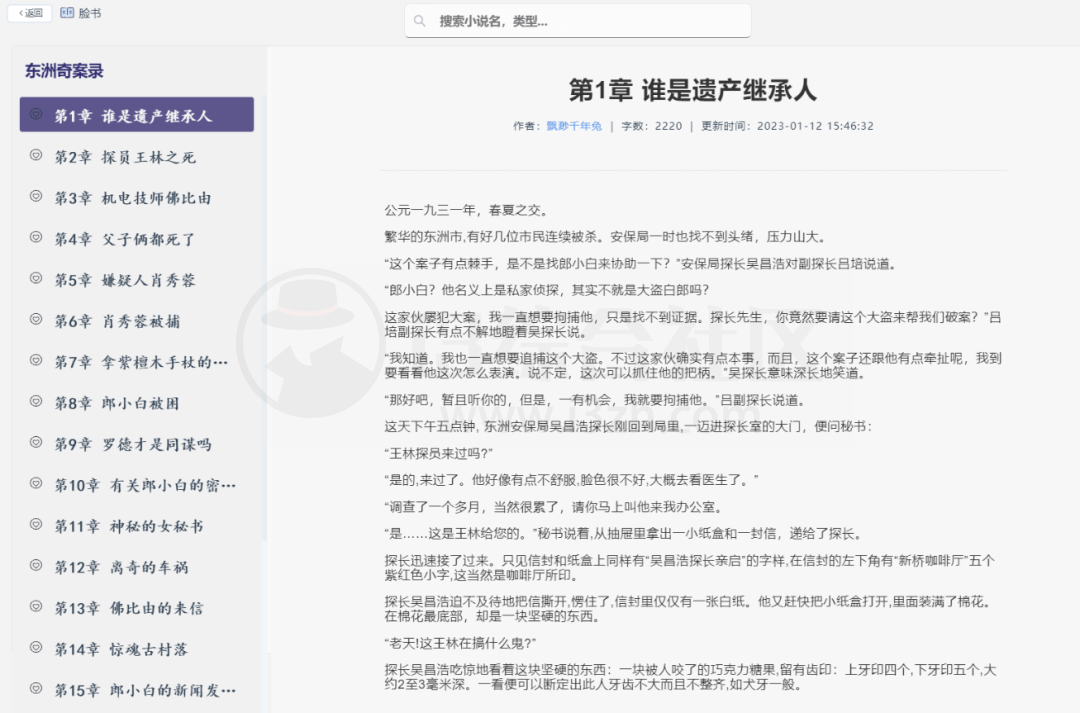Viewport: 1080px width, 713px height.
Task: Open chapter 第6章 肖秀蓉被捕
Action: tap(136, 321)
